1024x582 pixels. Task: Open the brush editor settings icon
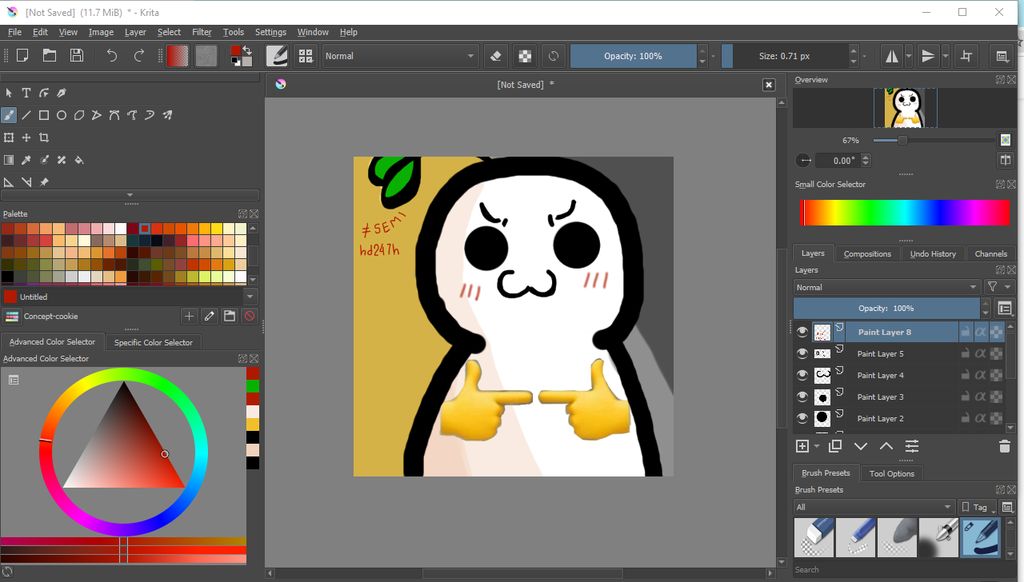click(277, 56)
